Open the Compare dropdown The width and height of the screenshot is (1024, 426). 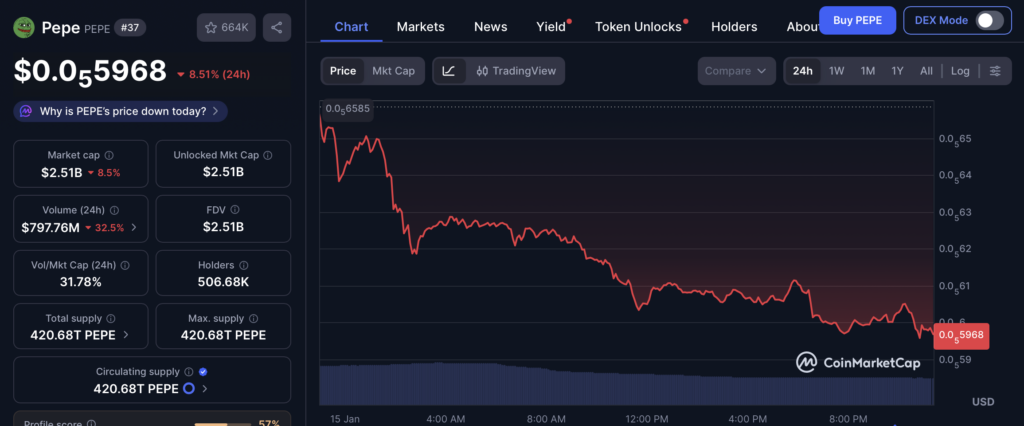(x=737, y=71)
